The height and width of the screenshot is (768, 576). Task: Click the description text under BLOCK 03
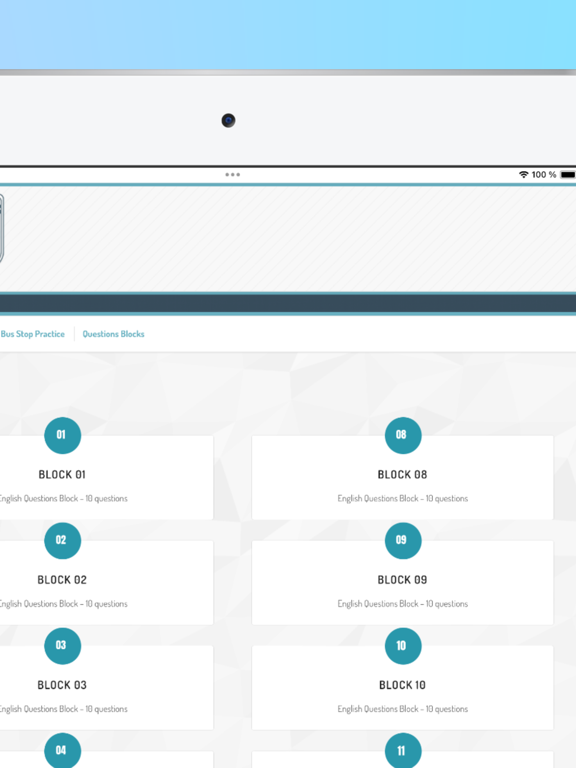[x=64, y=709]
